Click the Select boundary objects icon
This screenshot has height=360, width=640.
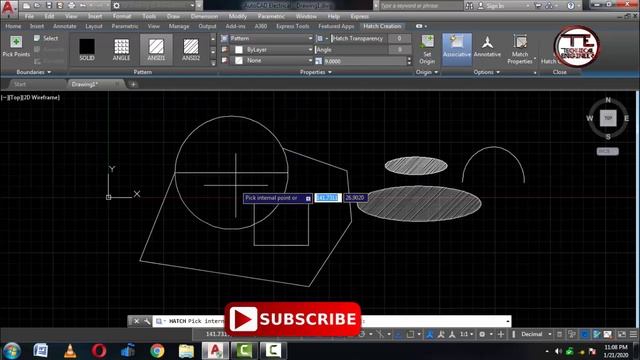[x=37, y=38]
